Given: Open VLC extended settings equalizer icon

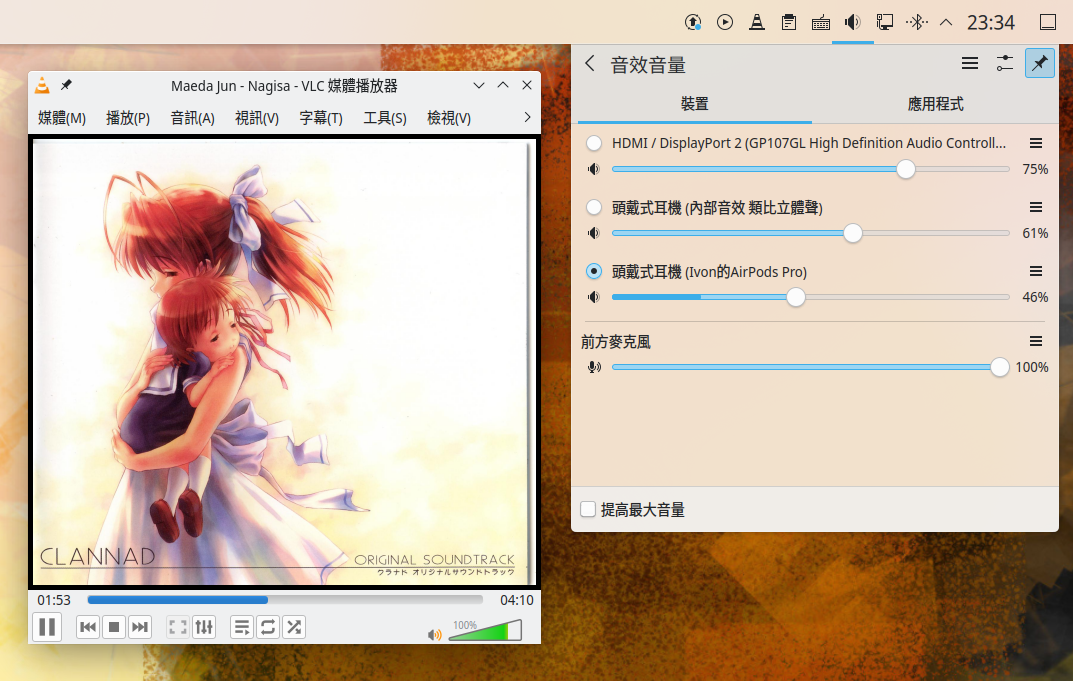Looking at the screenshot, I should (204, 627).
